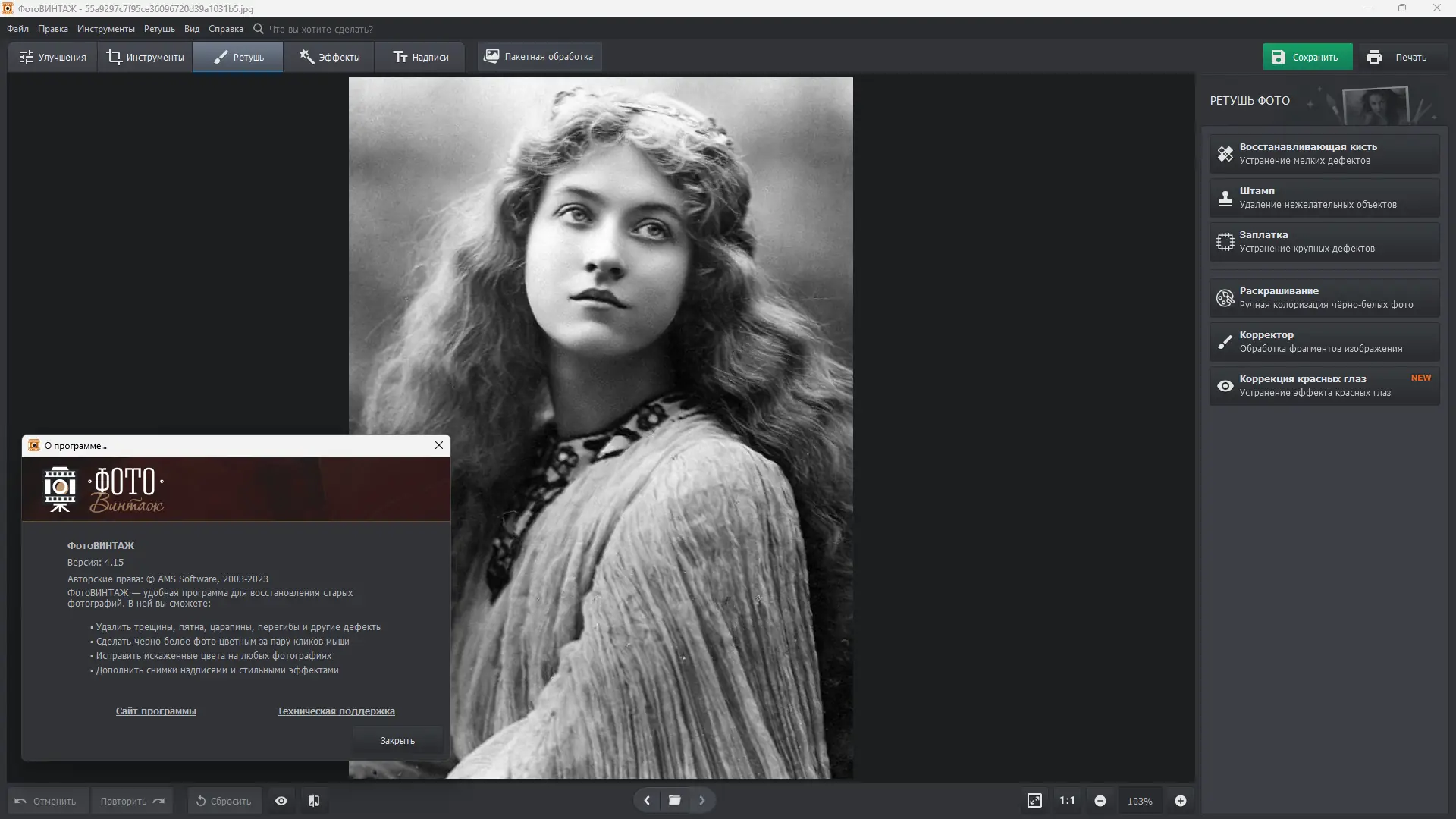Set zoom to 1:1 scale

pos(1067,801)
